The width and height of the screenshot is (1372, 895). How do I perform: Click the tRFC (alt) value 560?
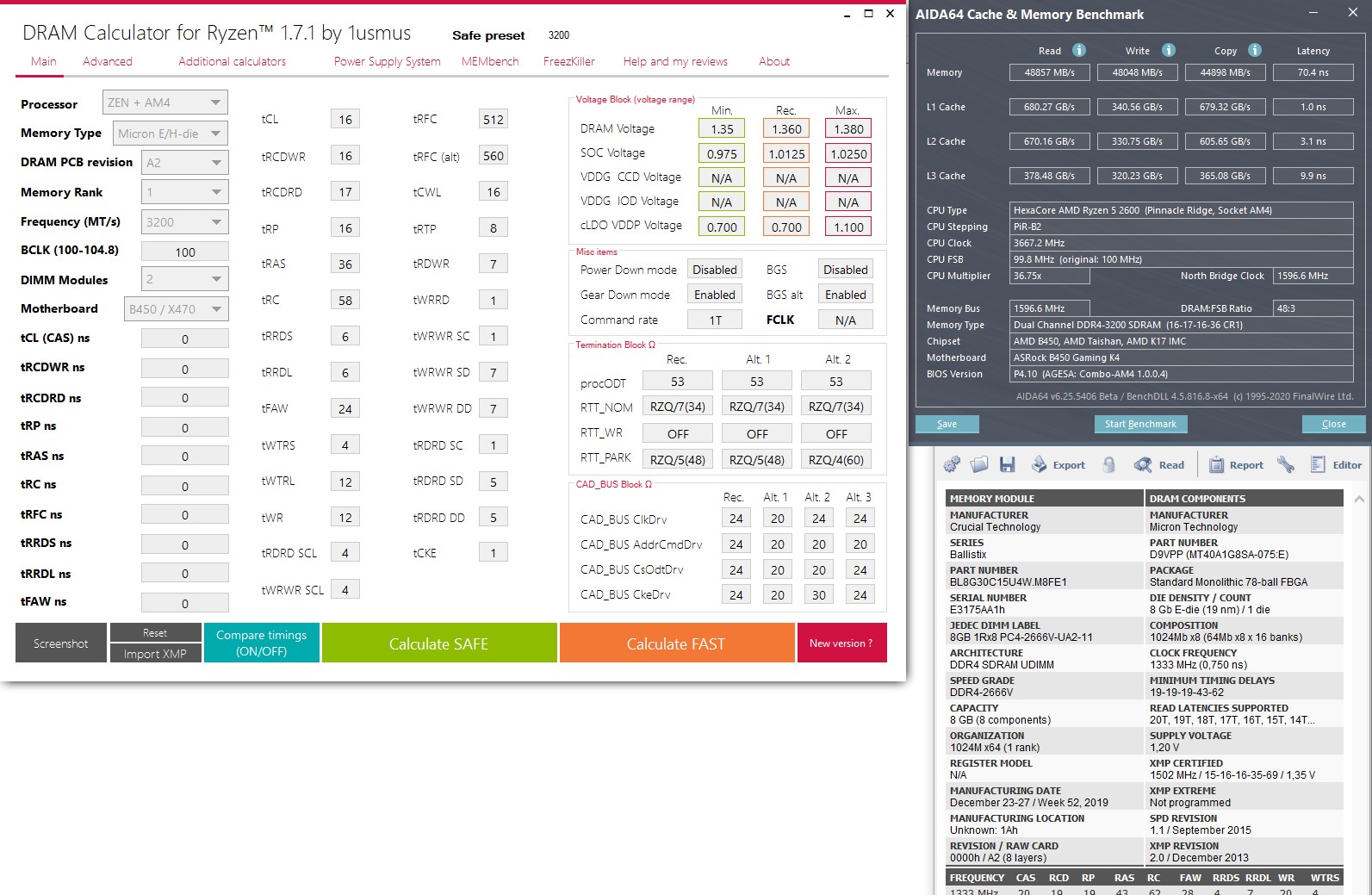pos(494,156)
